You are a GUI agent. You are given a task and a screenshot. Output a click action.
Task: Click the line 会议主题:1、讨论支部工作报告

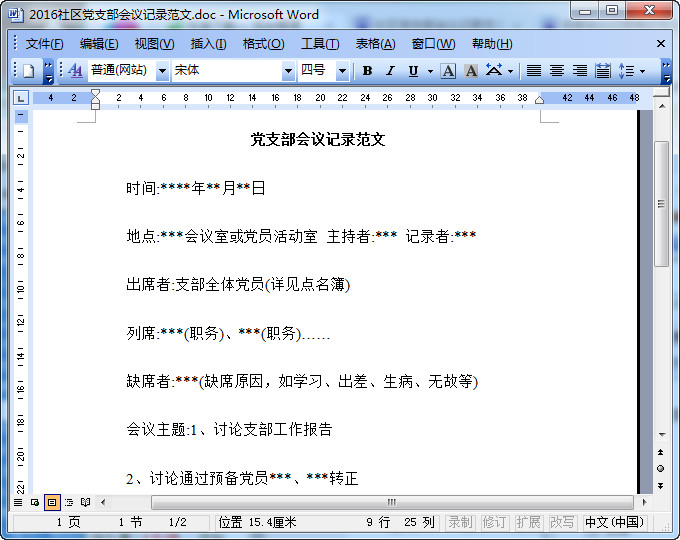pyautogui.click(x=229, y=429)
